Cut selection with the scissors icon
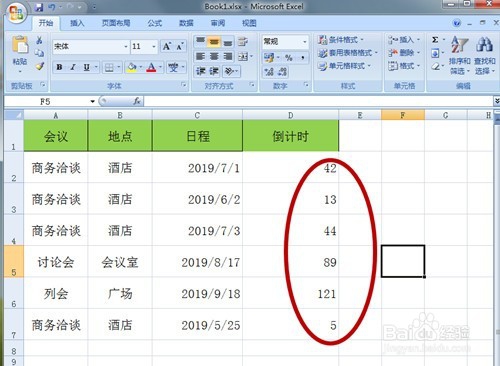The height and width of the screenshot is (366, 500). (x=39, y=40)
